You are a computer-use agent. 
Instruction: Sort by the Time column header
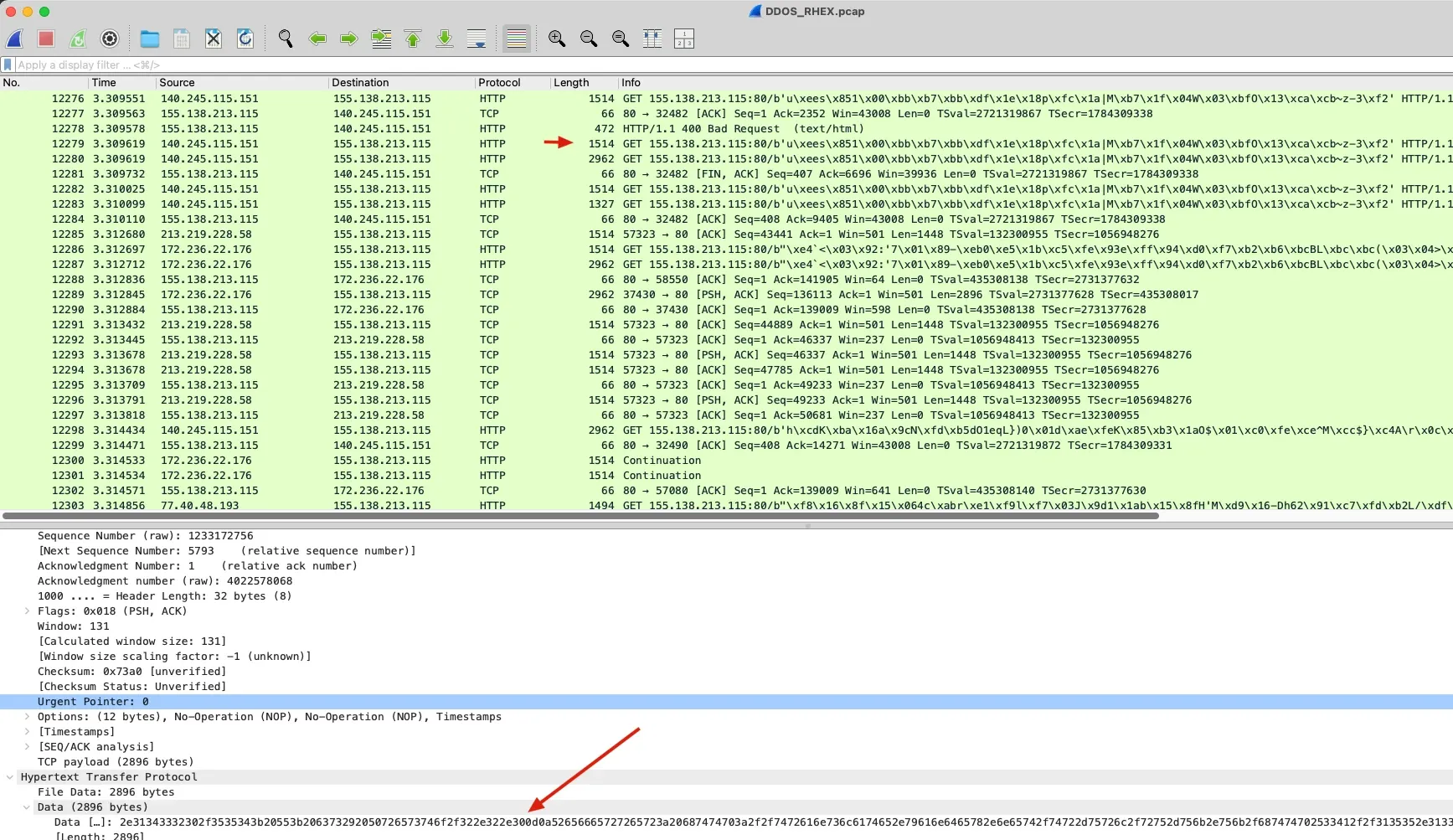click(x=122, y=83)
